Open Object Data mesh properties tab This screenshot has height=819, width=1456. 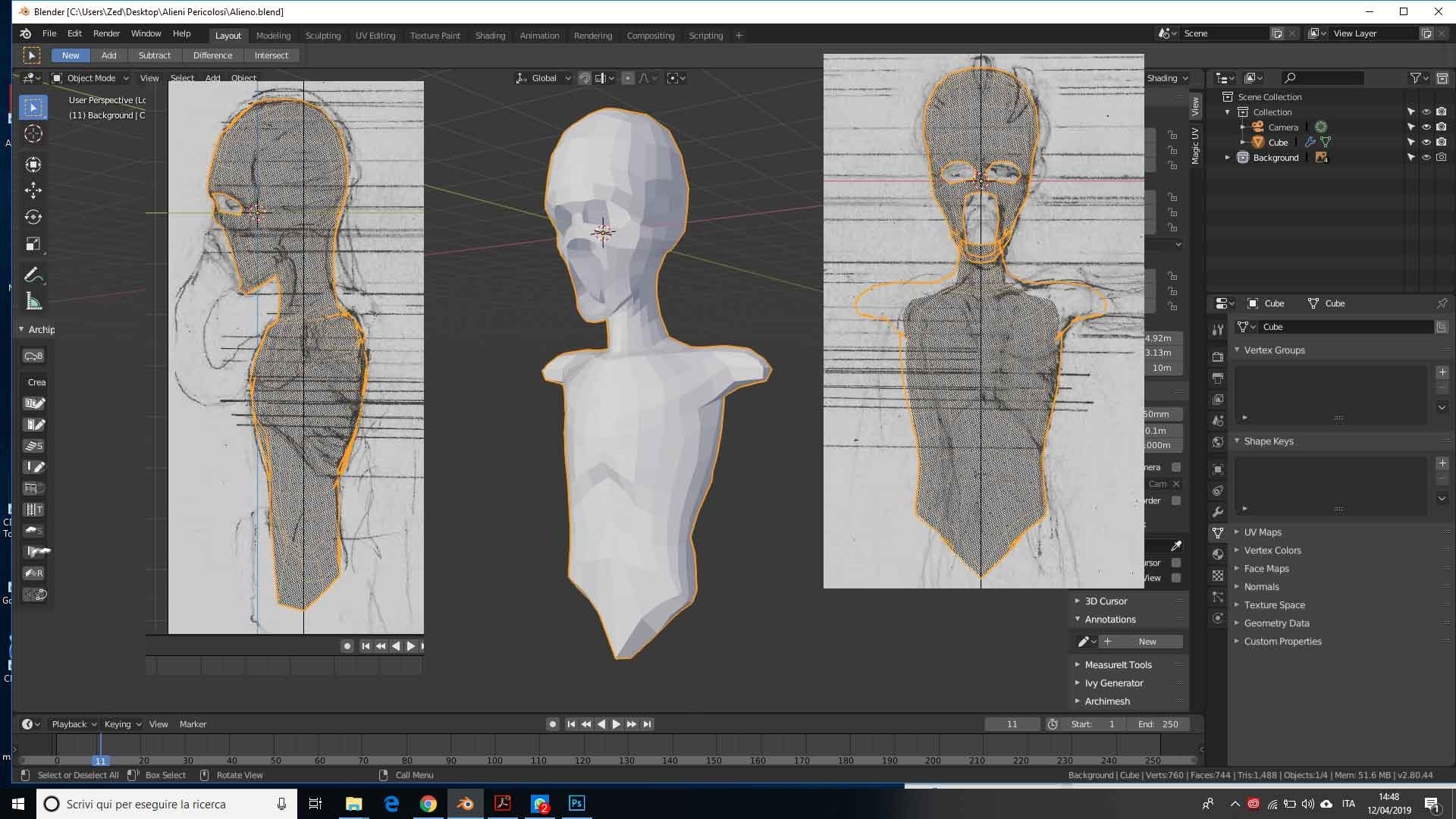pos(1218,533)
